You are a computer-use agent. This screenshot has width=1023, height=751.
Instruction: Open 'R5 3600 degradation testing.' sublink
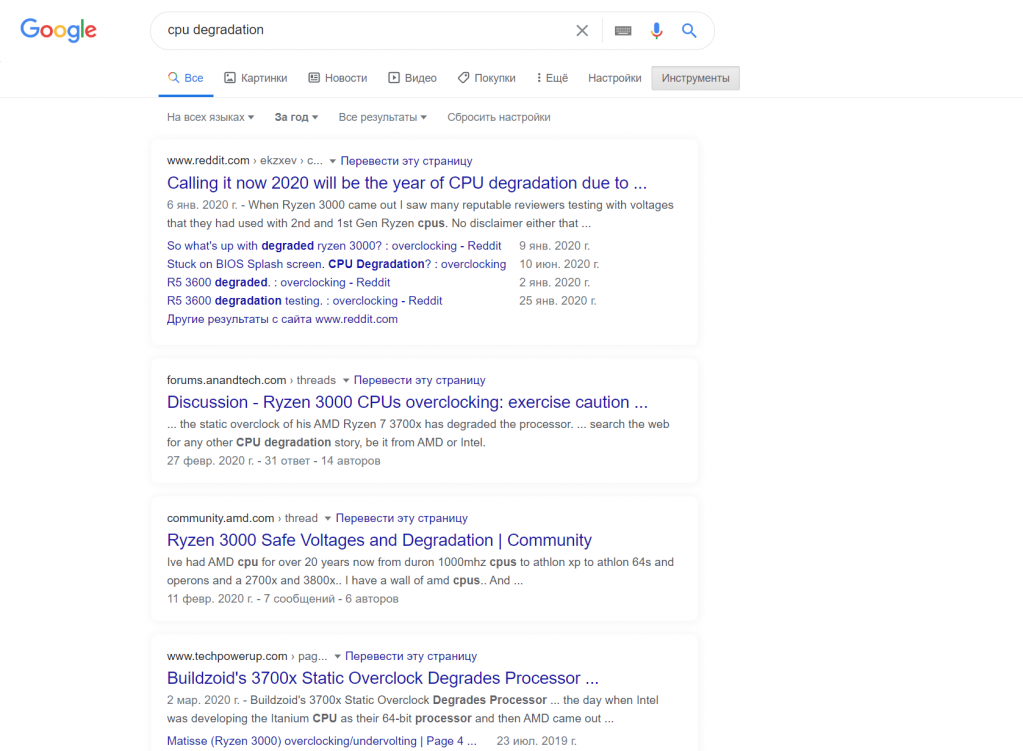(x=305, y=300)
